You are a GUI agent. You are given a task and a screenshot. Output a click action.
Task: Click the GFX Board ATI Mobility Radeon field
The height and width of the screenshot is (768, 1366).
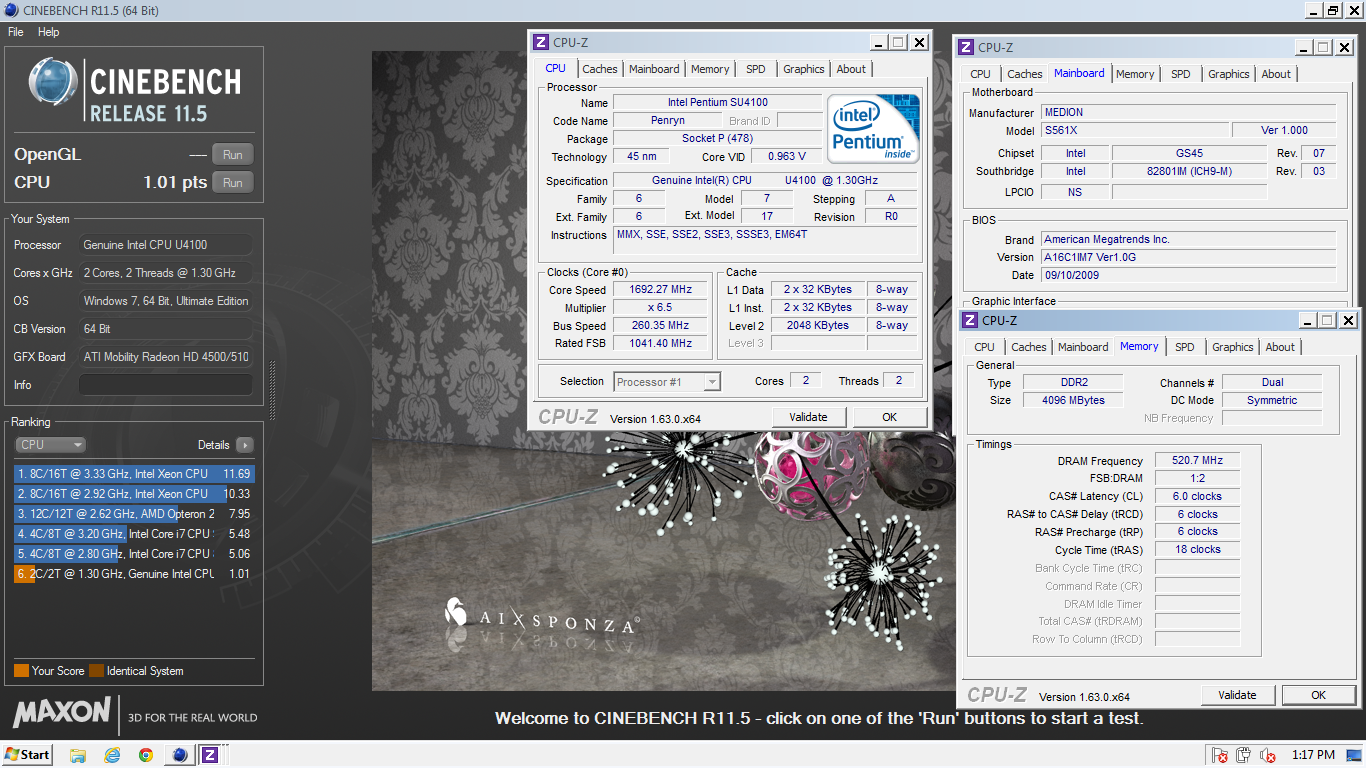pos(165,357)
